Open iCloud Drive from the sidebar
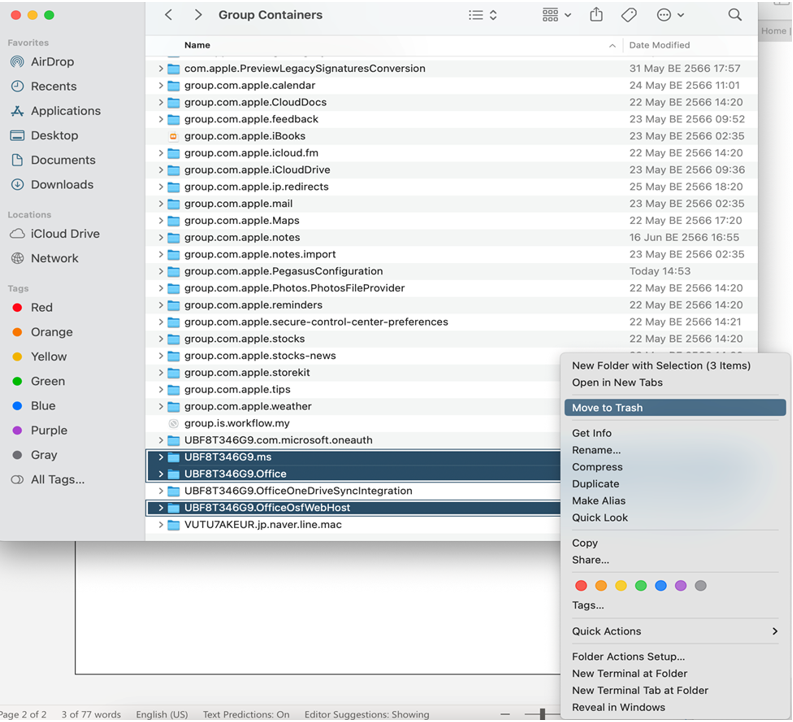This screenshot has width=793, height=722. click(x=65, y=234)
